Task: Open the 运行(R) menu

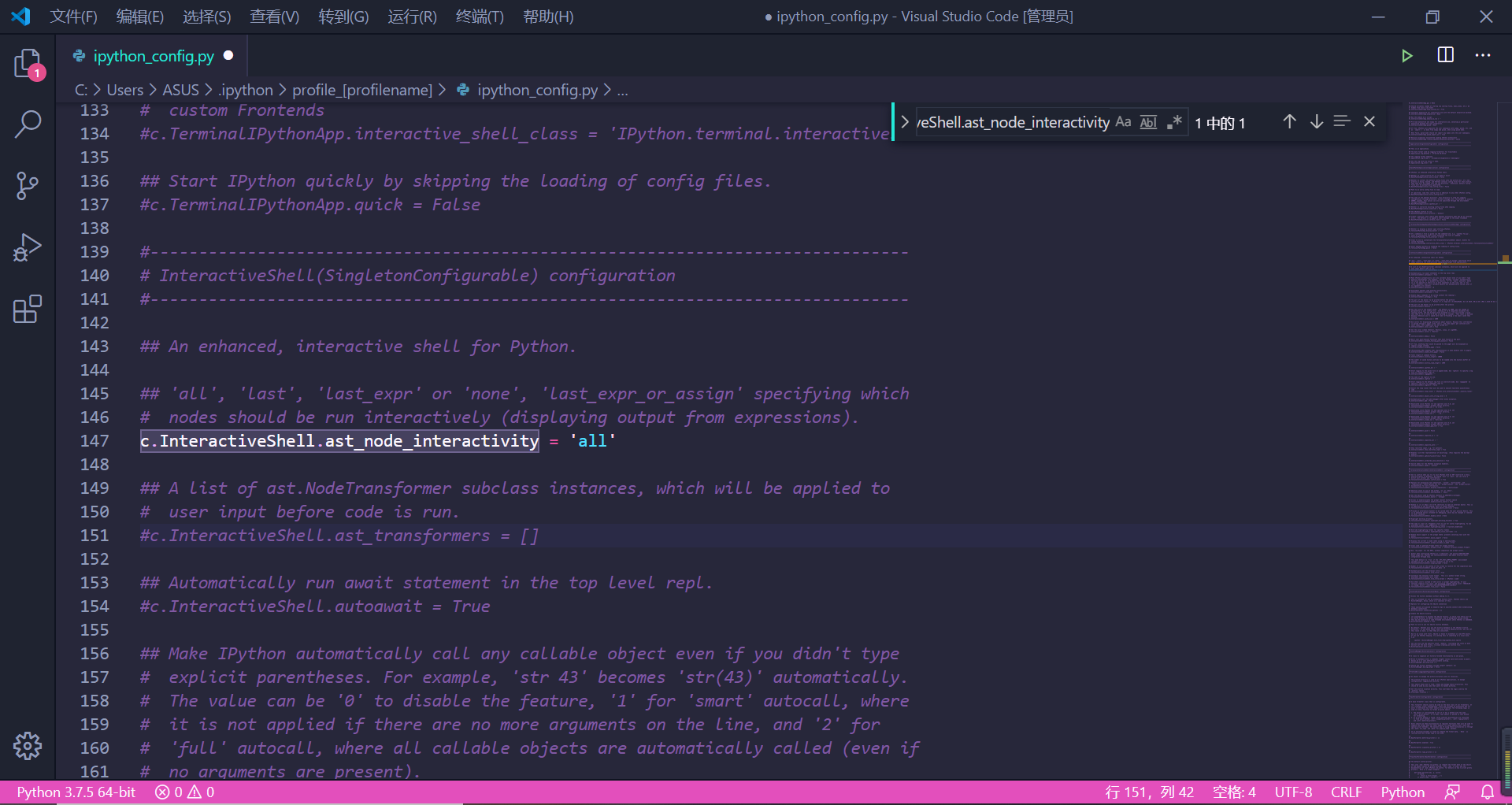Action: tap(412, 16)
